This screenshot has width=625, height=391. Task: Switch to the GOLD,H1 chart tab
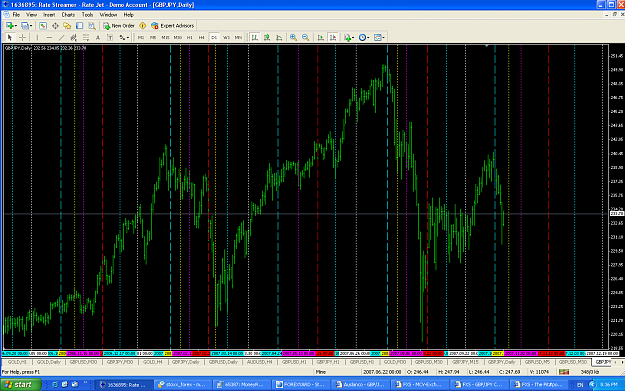point(17,362)
